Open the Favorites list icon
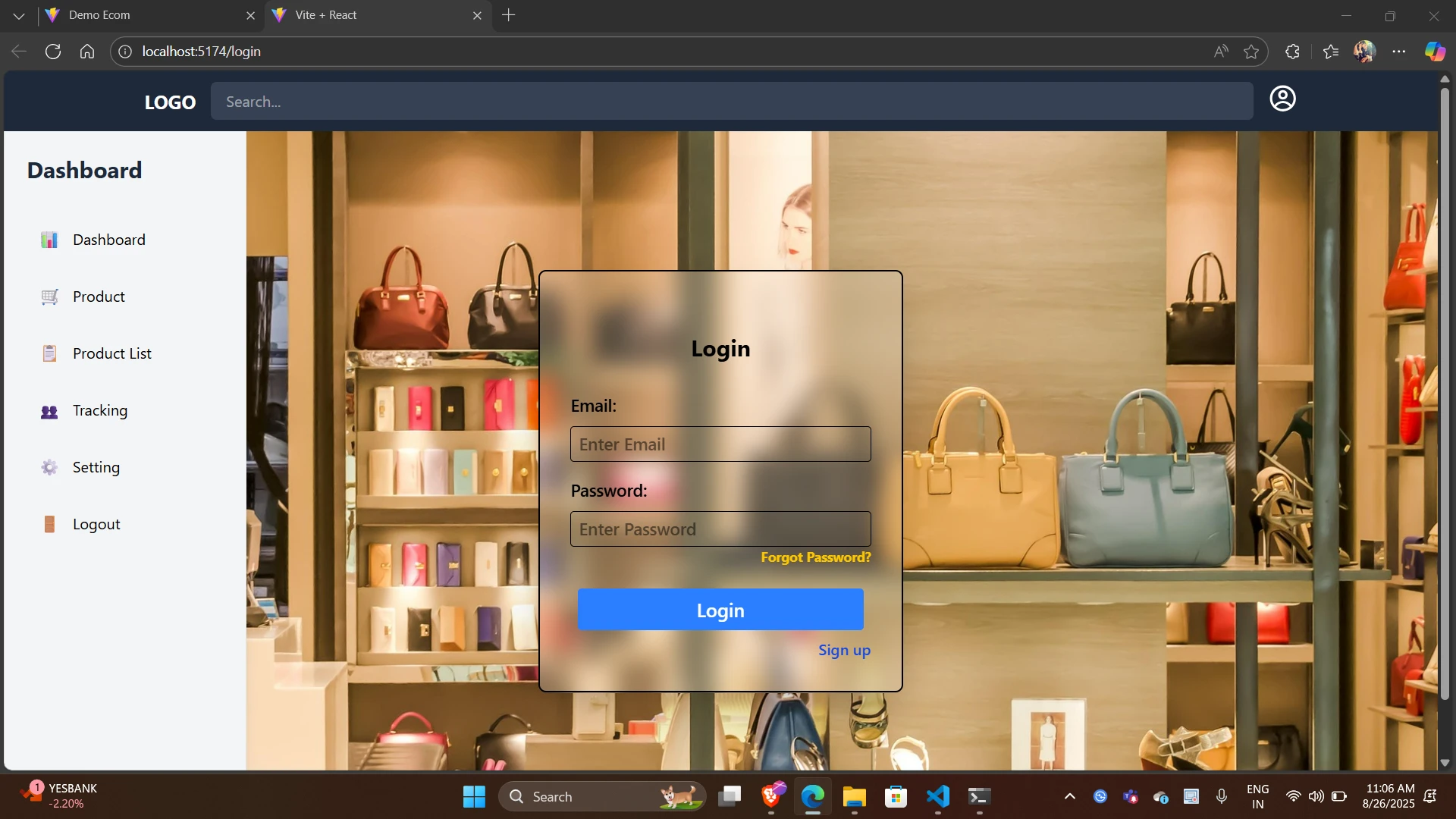The height and width of the screenshot is (819, 1456). click(1331, 52)
